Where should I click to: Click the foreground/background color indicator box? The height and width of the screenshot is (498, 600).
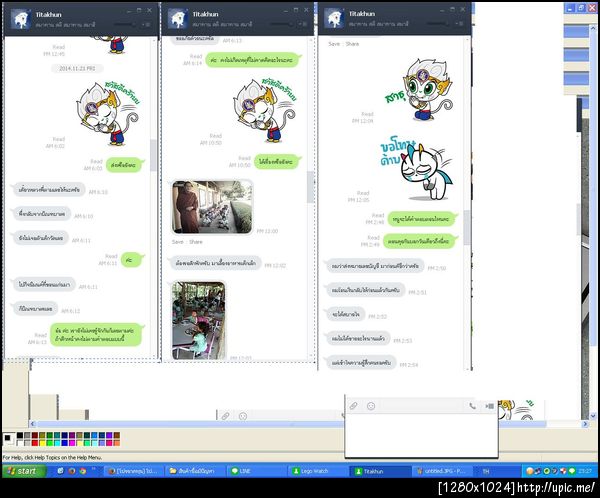coord(8,439)
